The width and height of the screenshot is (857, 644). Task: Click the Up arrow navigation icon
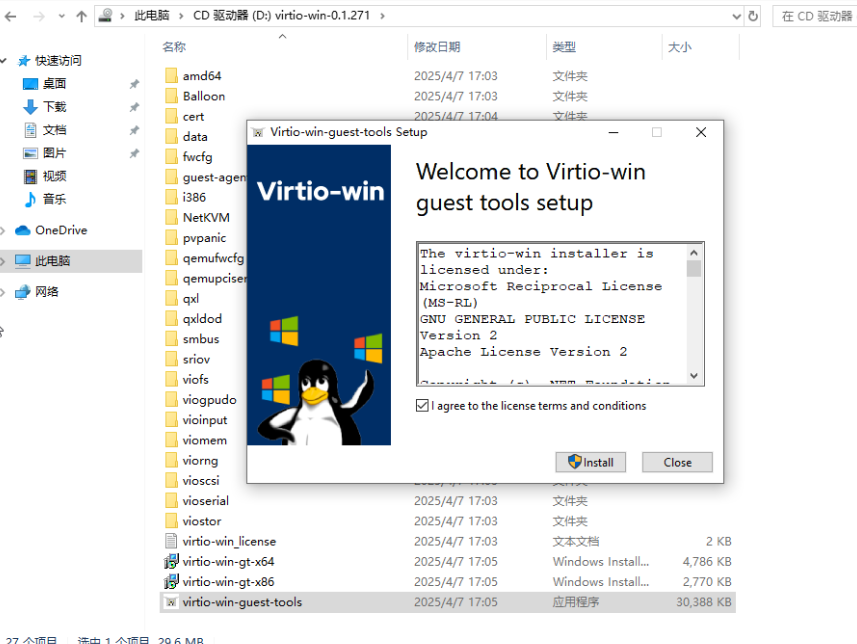[x=82, y=16]
